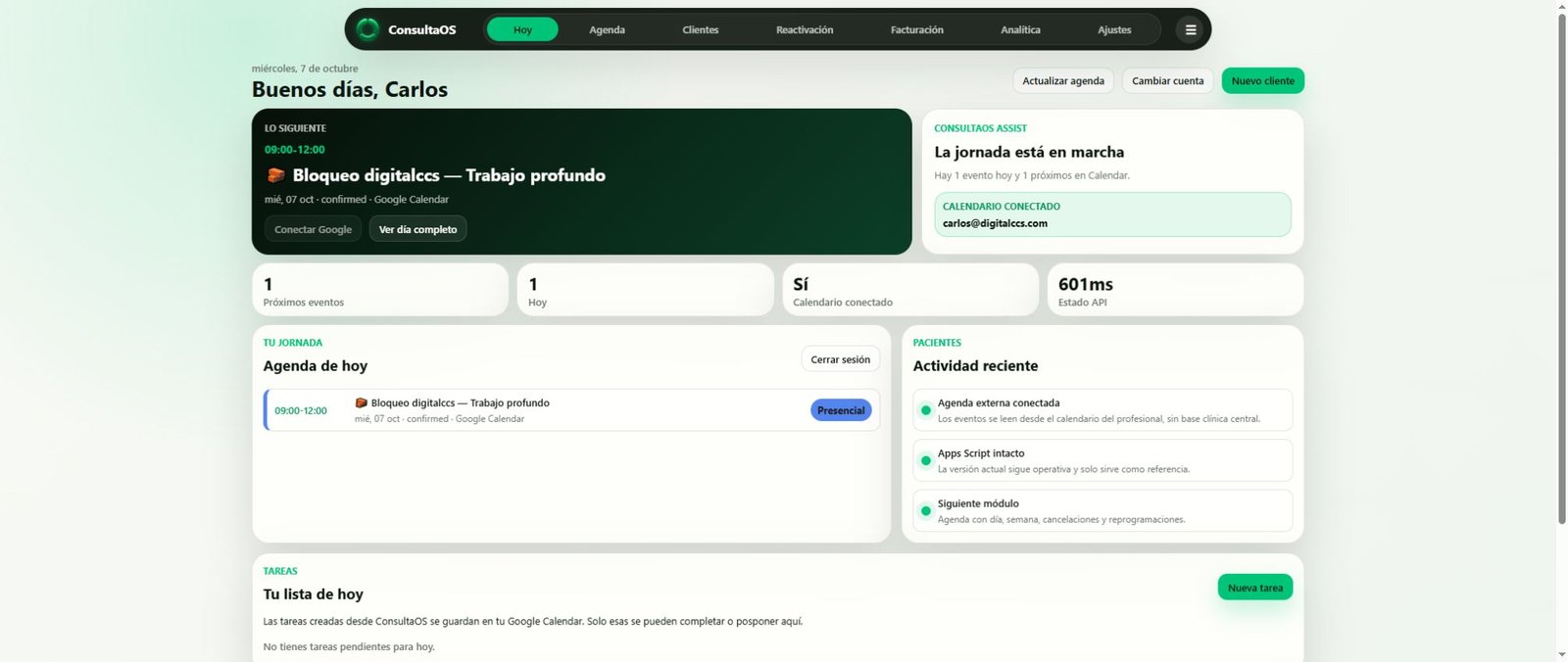Click the Calendario conectado Sí stat card
Viewport: 1568px width, 662px height.
click(x=910, y=290)
